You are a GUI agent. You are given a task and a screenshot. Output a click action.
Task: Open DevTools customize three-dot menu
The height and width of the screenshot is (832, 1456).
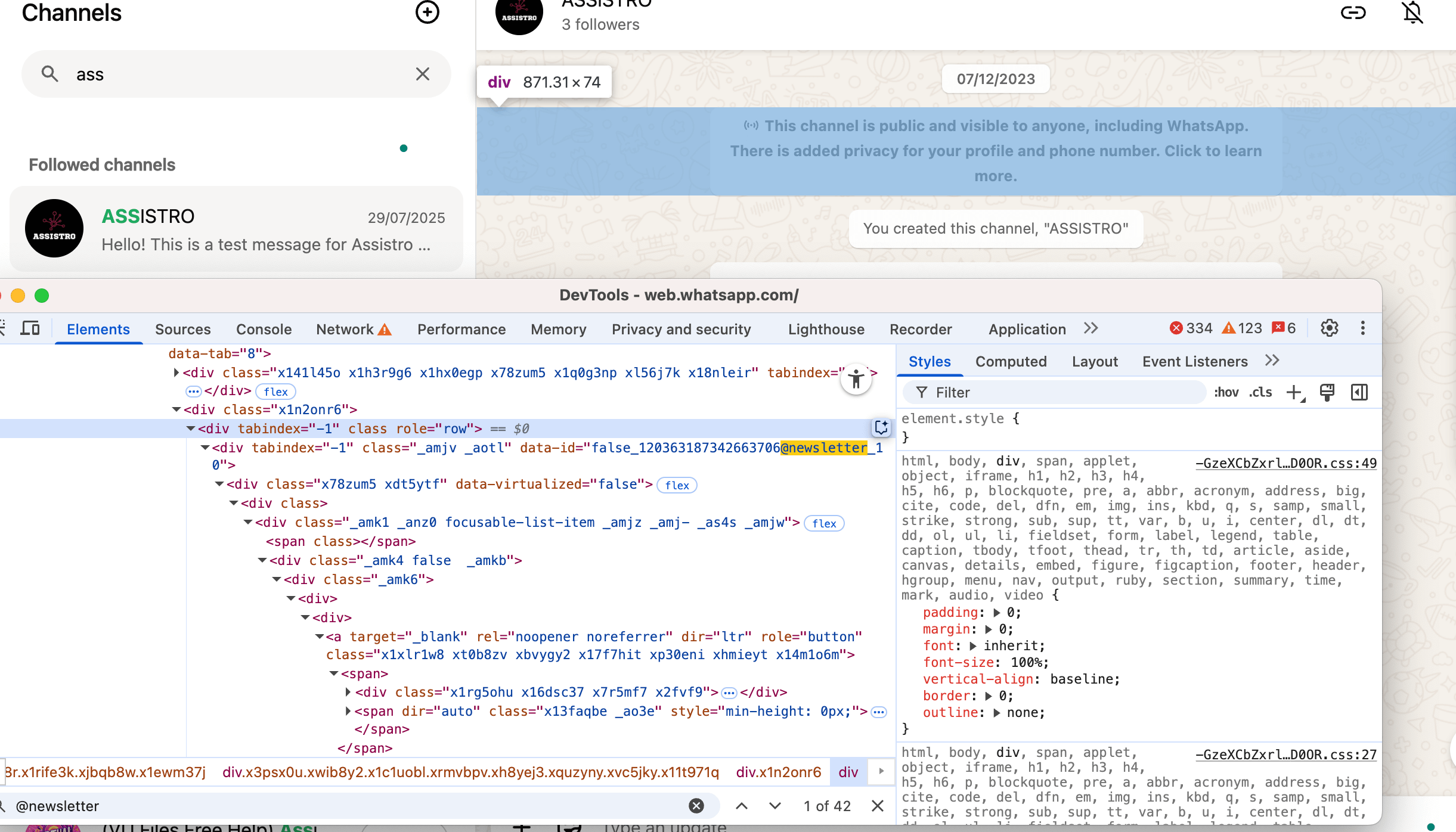tap(1362, 328)
